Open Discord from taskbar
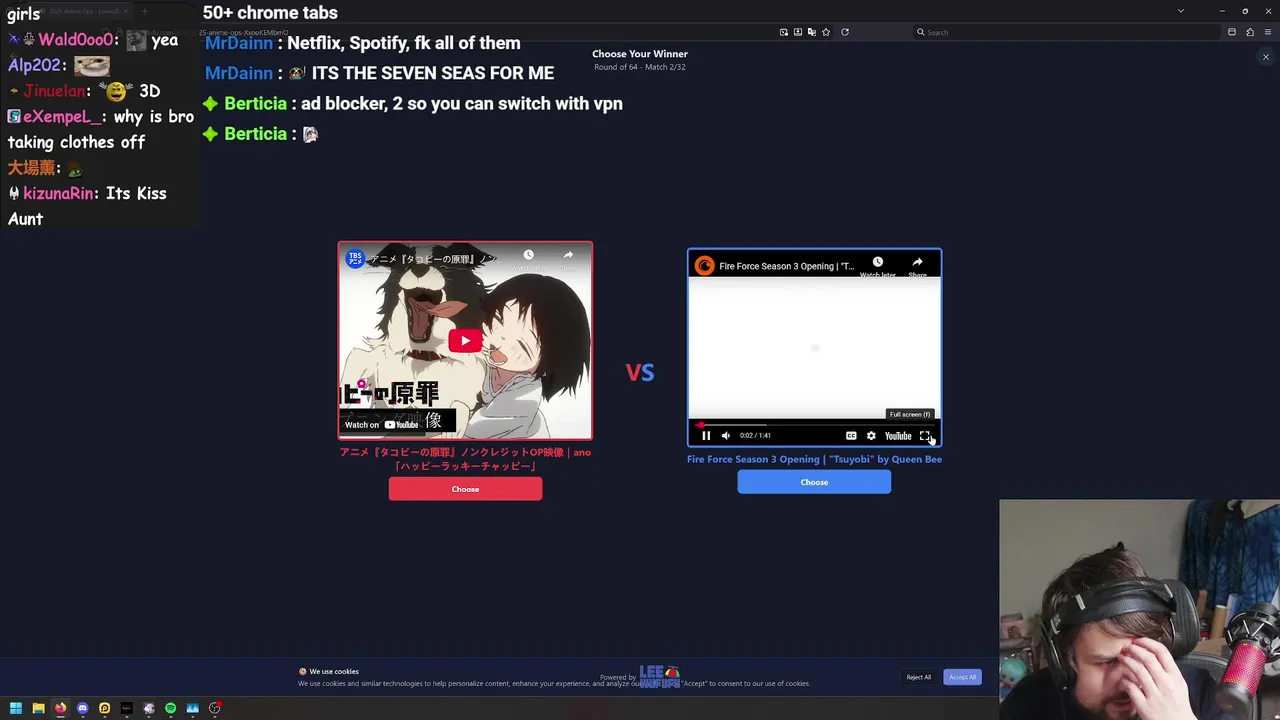Screen dimensions: 1280x720 tap(82, 708)
